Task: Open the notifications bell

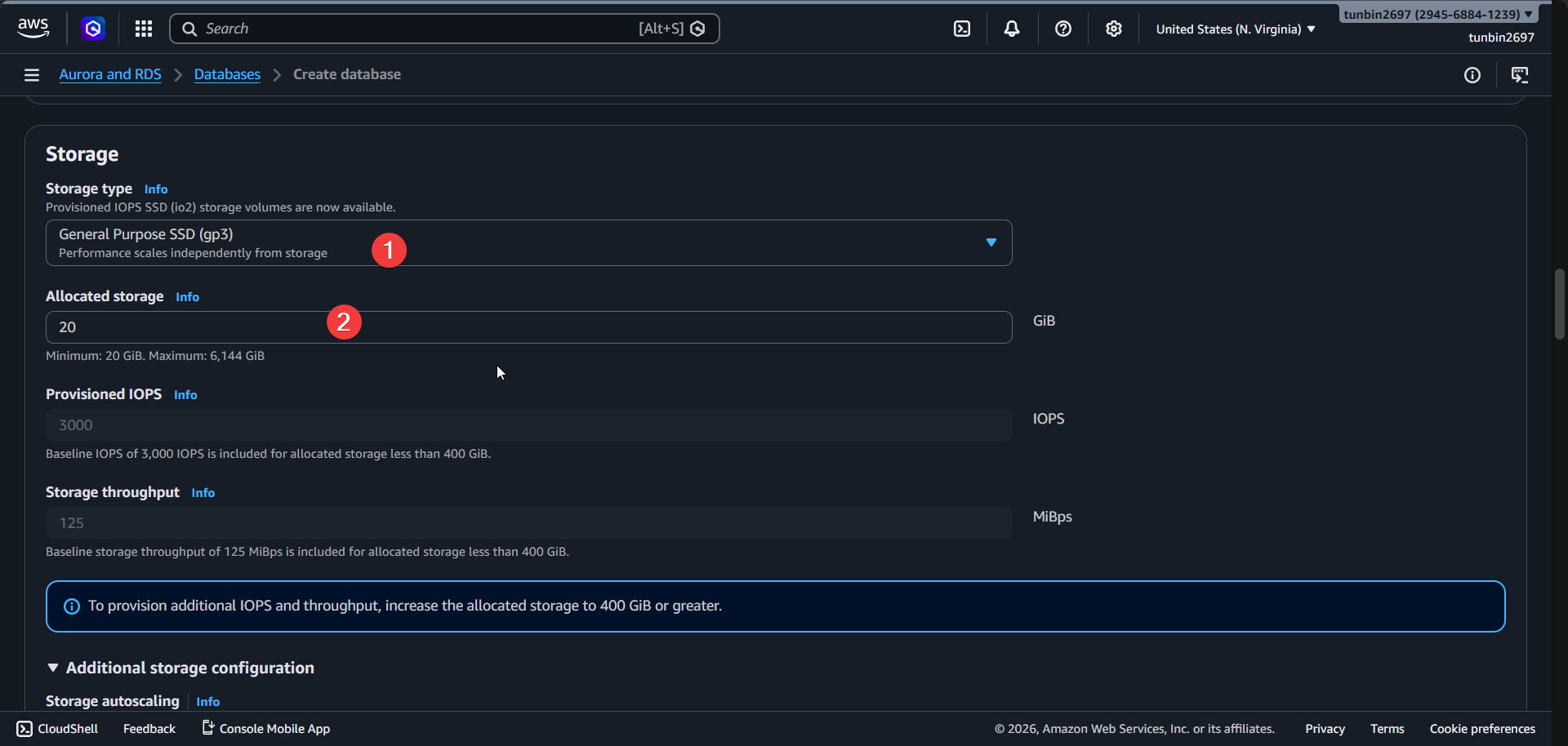Action: click(1012, 29)
